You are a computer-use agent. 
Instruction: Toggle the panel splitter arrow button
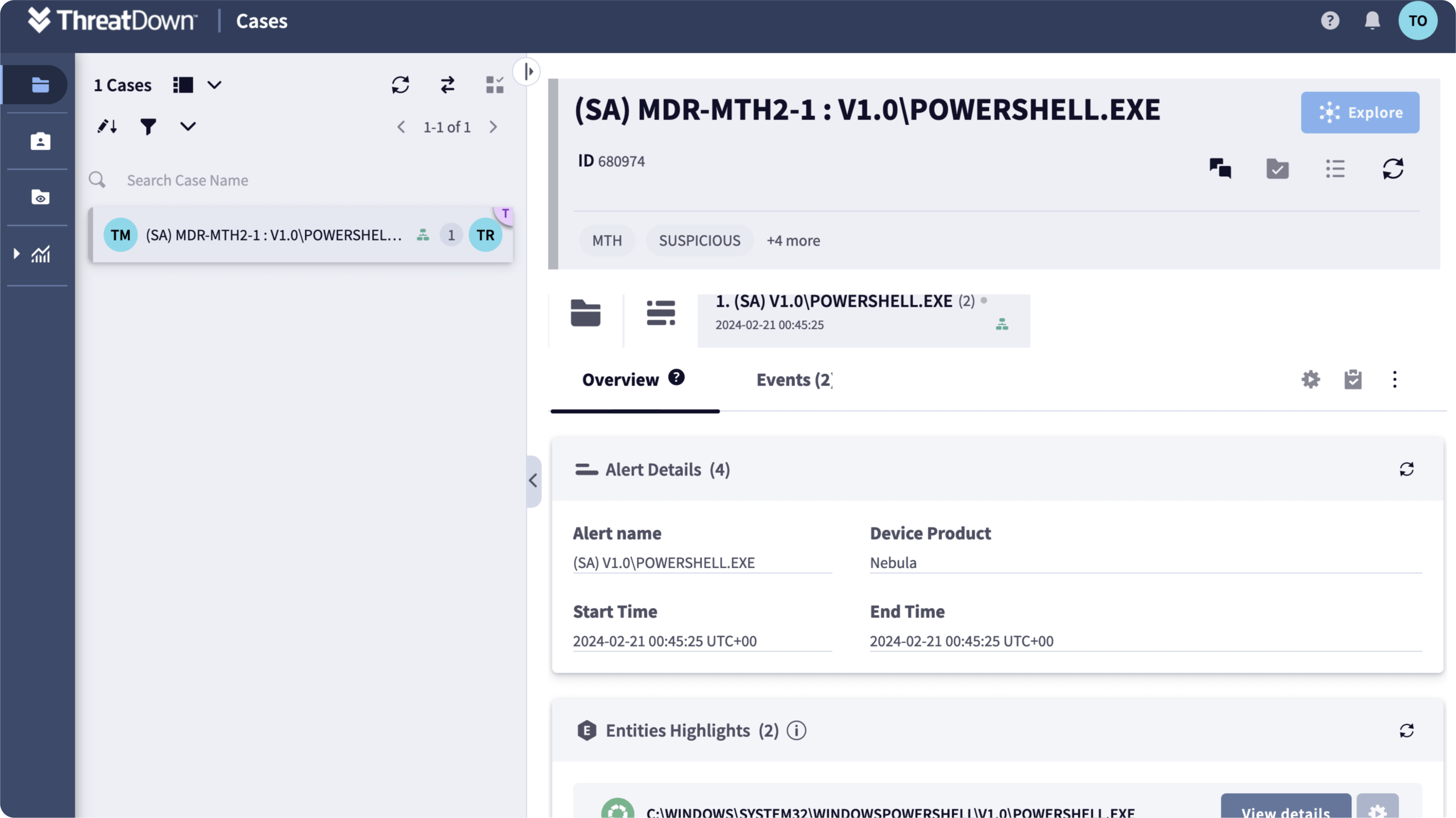pos(527,72)
